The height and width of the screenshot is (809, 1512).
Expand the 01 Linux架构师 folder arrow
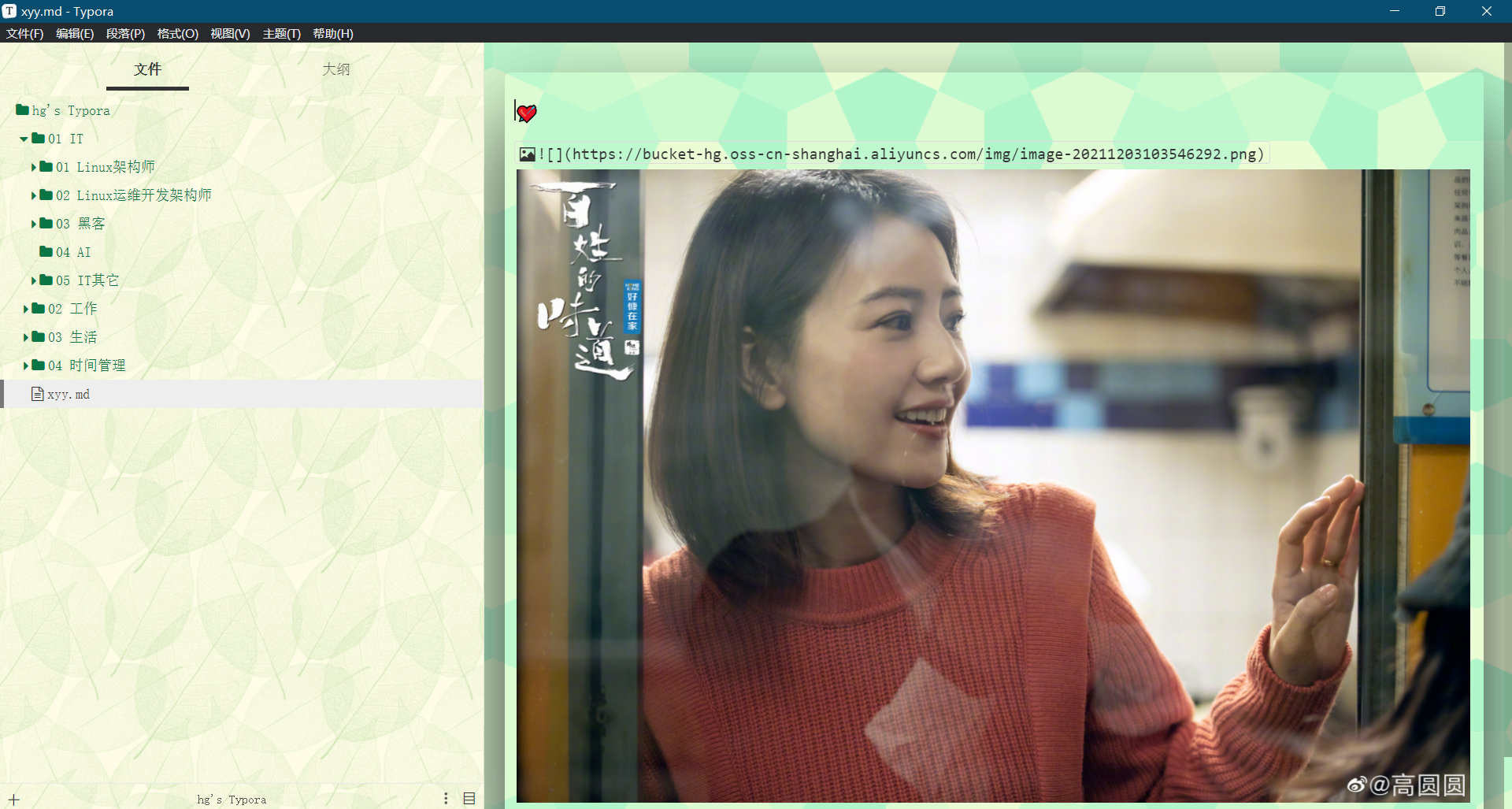coord(33,168)
